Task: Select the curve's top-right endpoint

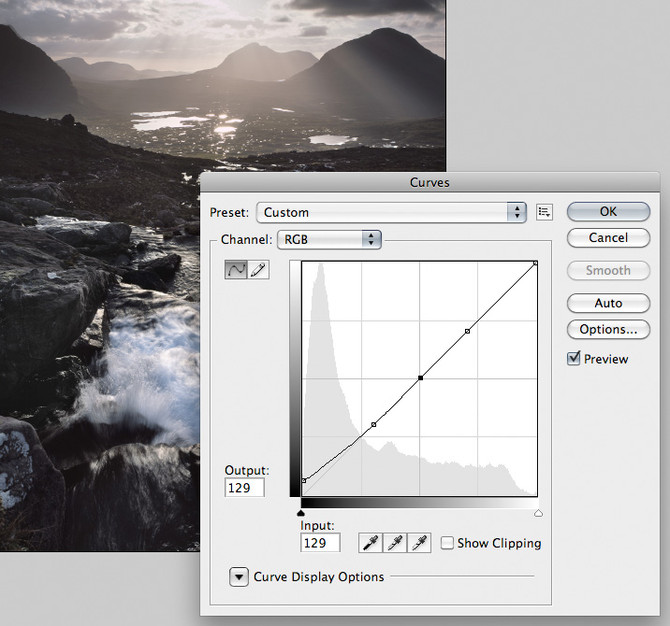Action: (535, 263)
